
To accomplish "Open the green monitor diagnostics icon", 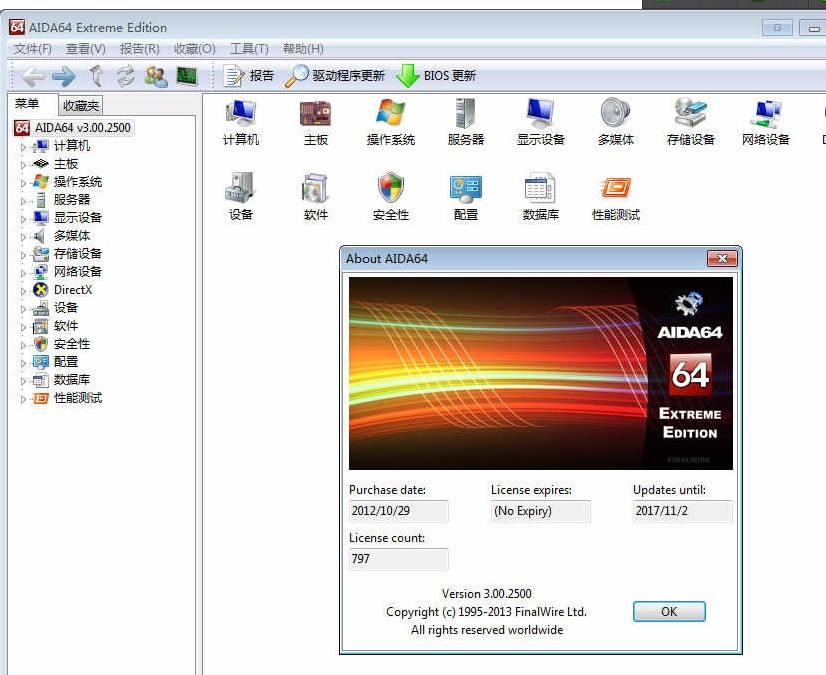I will tap(186, 76).
